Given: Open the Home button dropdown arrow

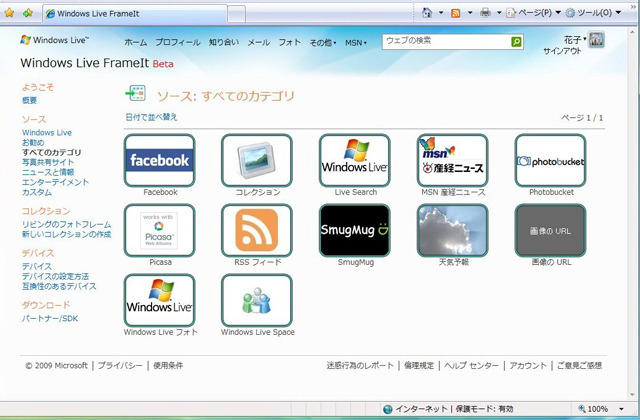Looking at the screenshot, I should pyautogui.click(x=441, y=13).
